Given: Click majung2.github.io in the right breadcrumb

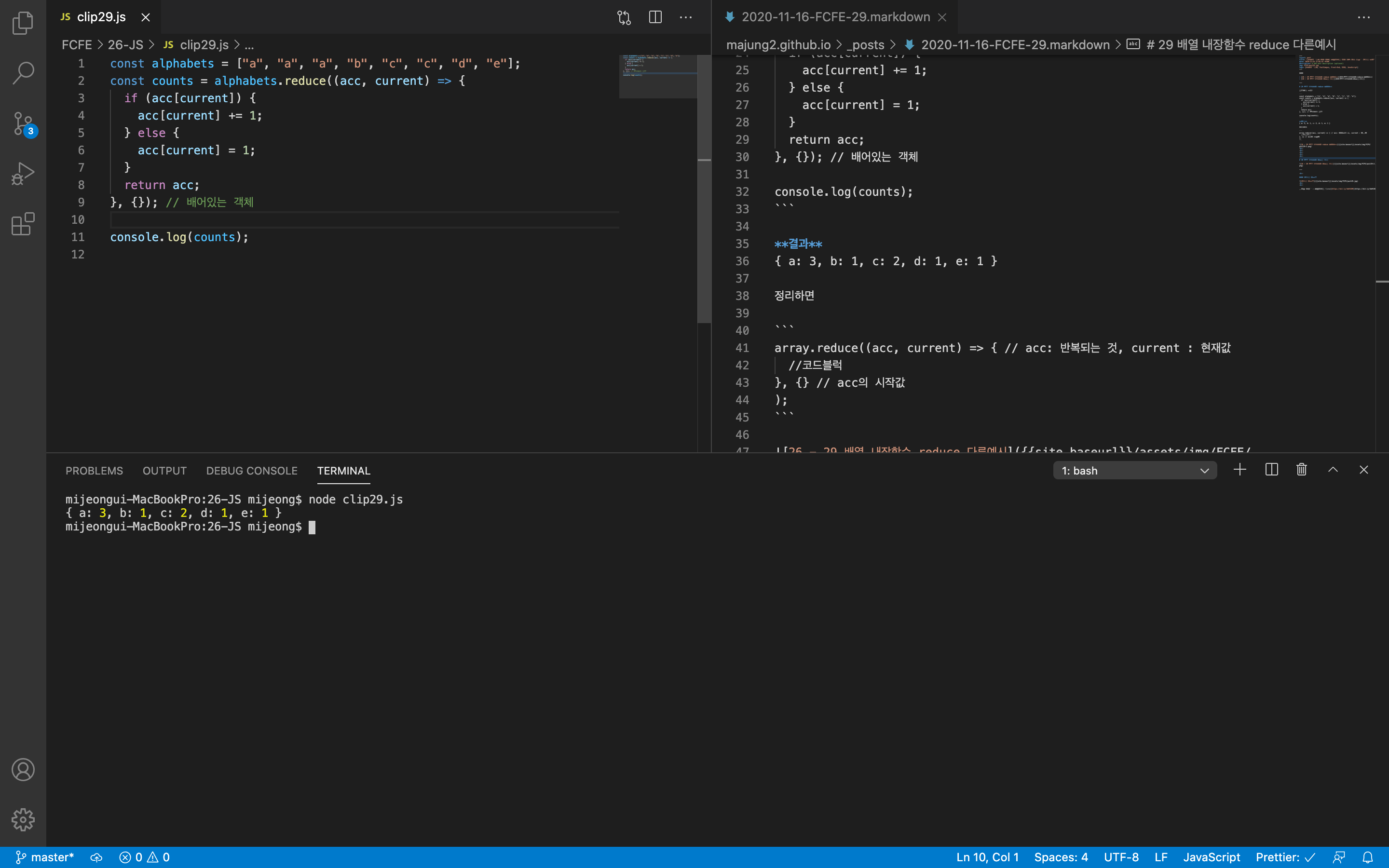Looking at the screenshot, I should tap(778, 45).
